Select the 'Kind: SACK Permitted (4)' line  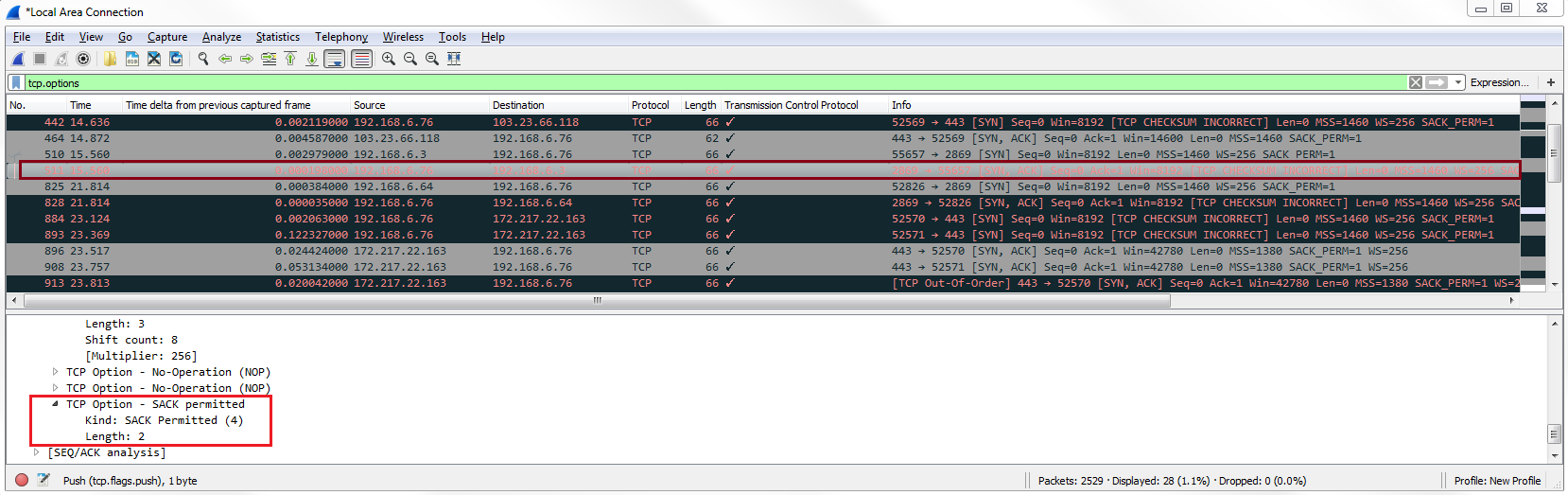click(164, 420)
